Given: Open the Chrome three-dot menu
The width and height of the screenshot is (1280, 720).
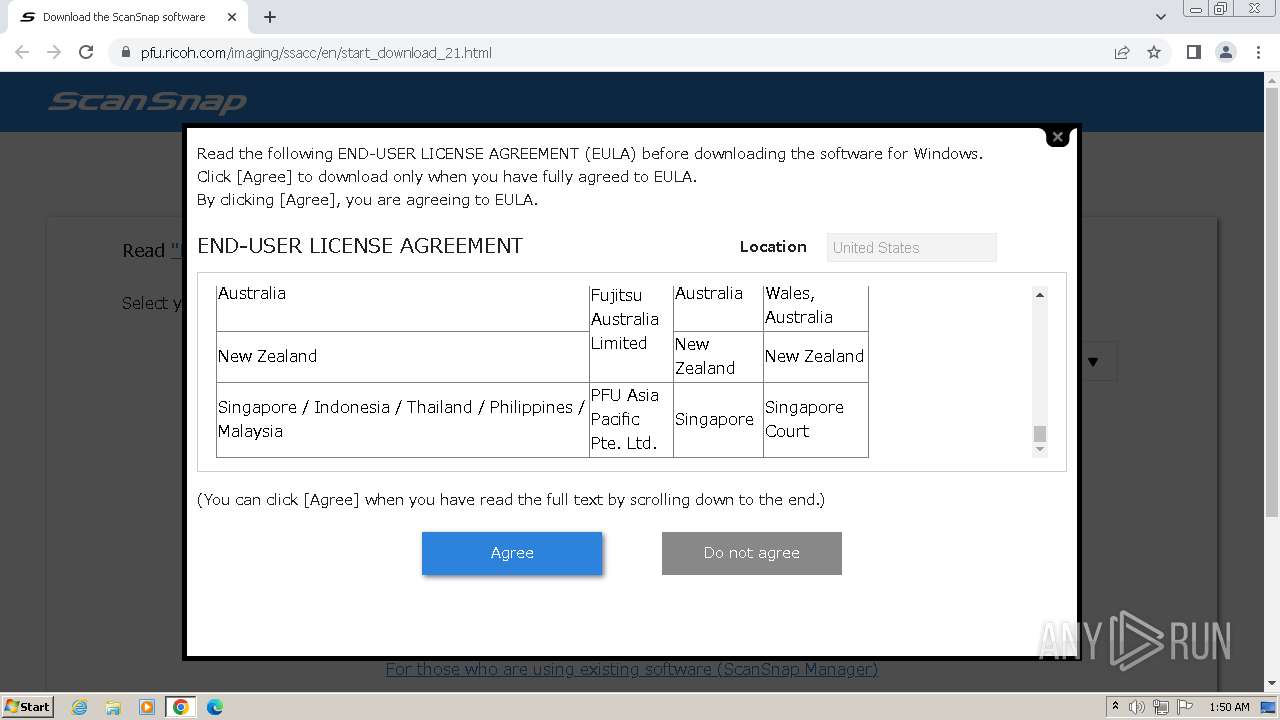Looking at the screenshot, I should (x=1259, y=53).
